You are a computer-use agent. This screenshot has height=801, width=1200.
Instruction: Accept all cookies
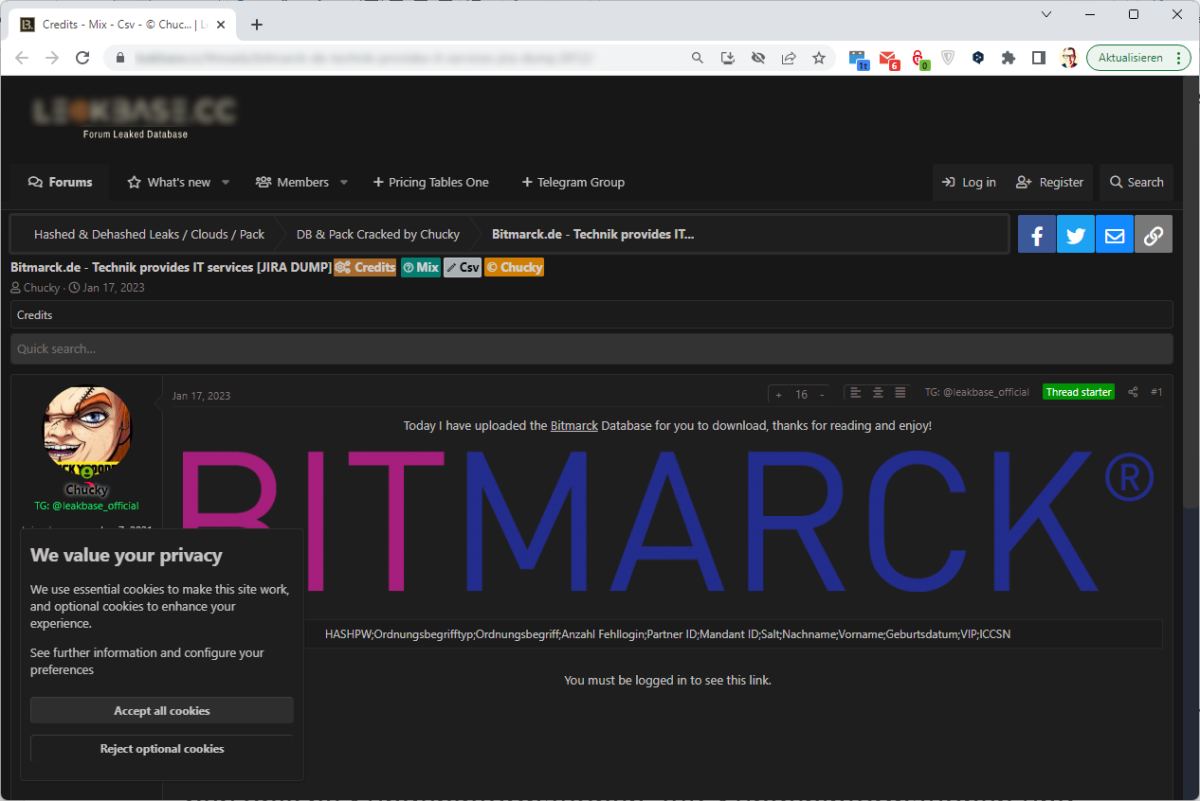coord(162,711)
